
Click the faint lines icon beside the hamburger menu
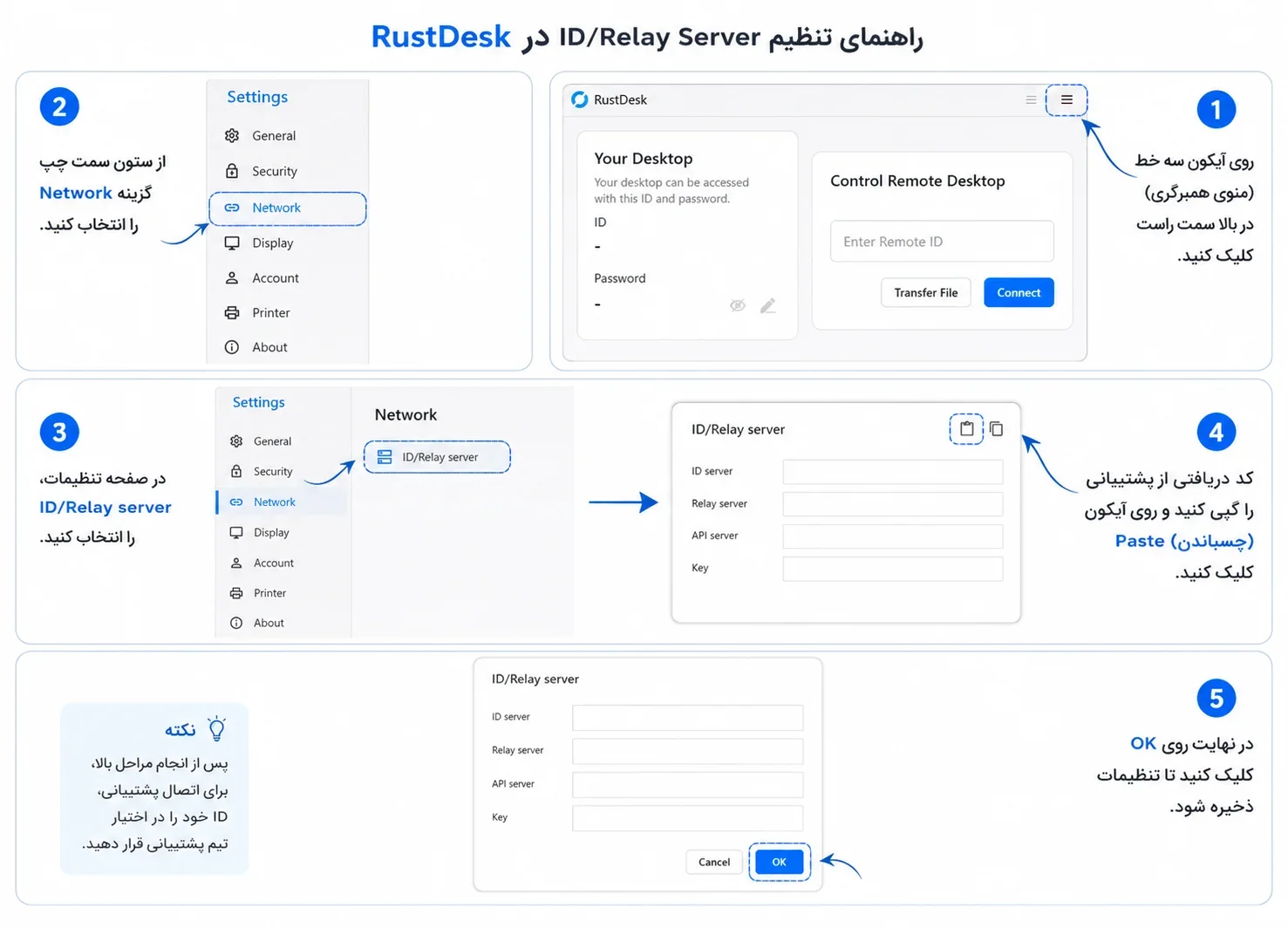pos(1031,99)
